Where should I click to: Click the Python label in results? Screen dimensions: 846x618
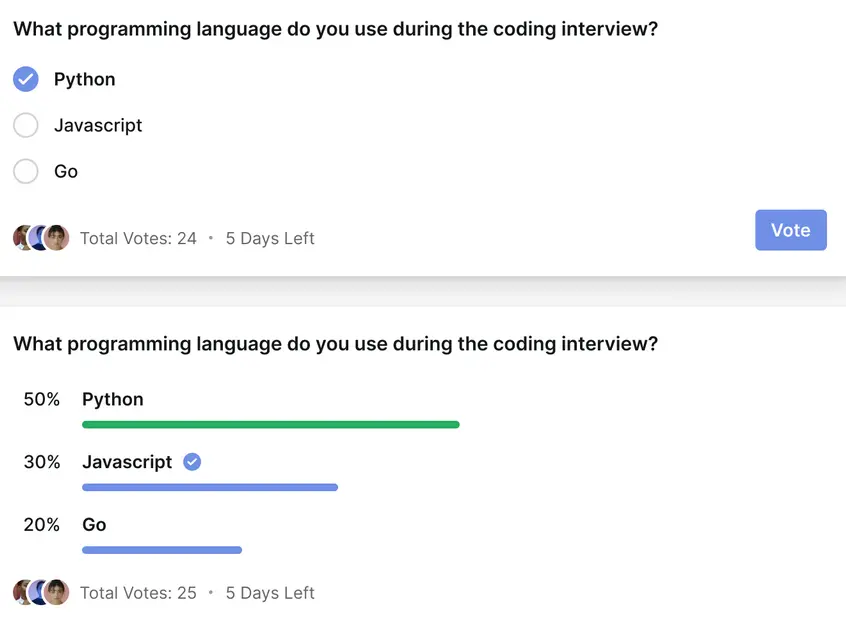[x=113, y=399]
